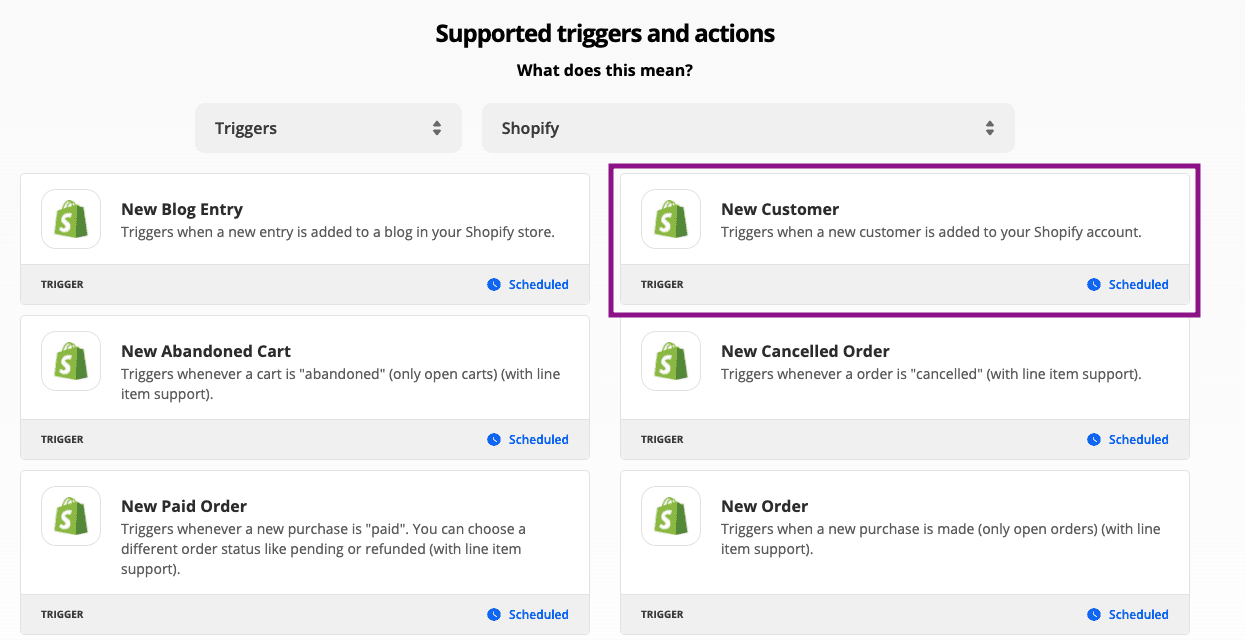
Task: Open the Triggers dropdown
Action: 328,128
